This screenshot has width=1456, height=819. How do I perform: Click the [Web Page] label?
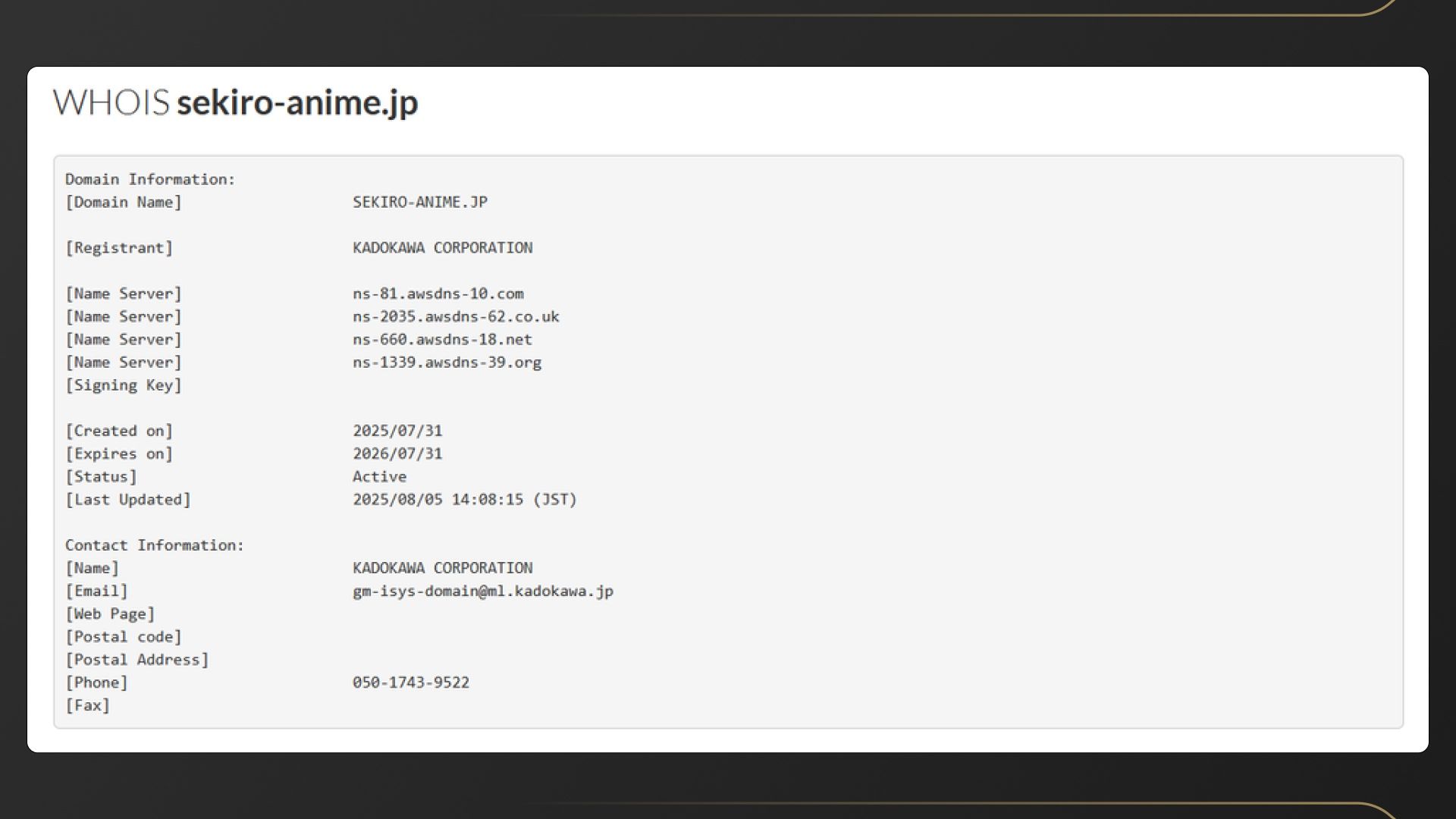110,614
